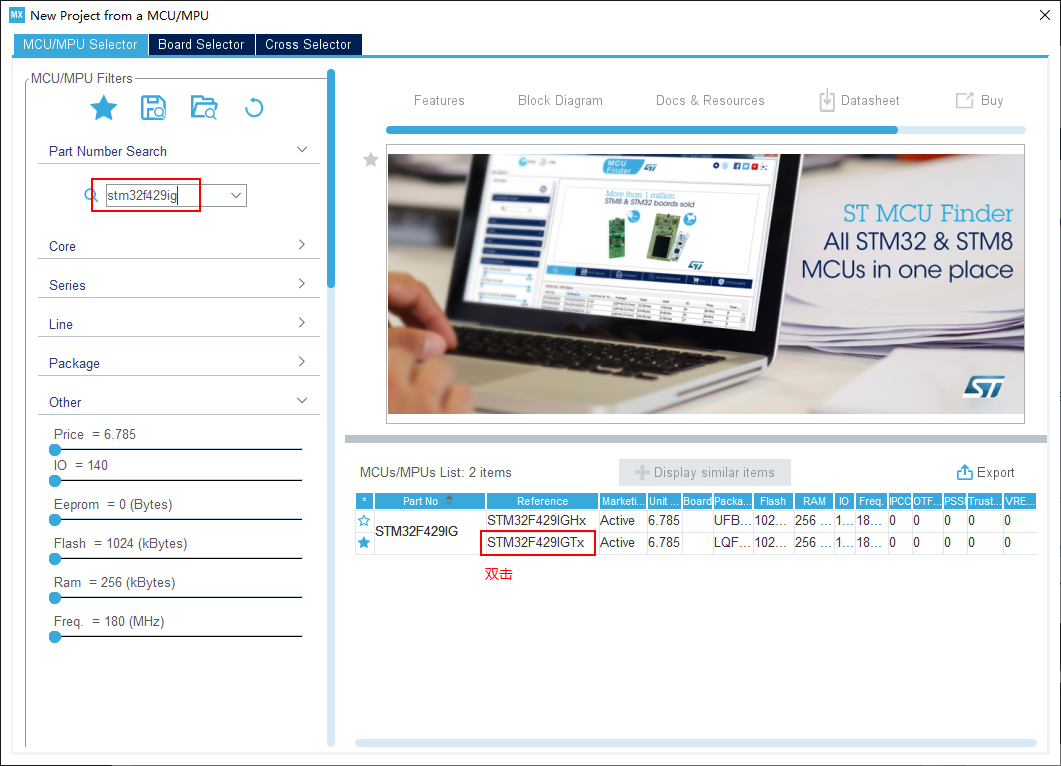
Task: Click the Price slider handle
Action: point(55,449)
